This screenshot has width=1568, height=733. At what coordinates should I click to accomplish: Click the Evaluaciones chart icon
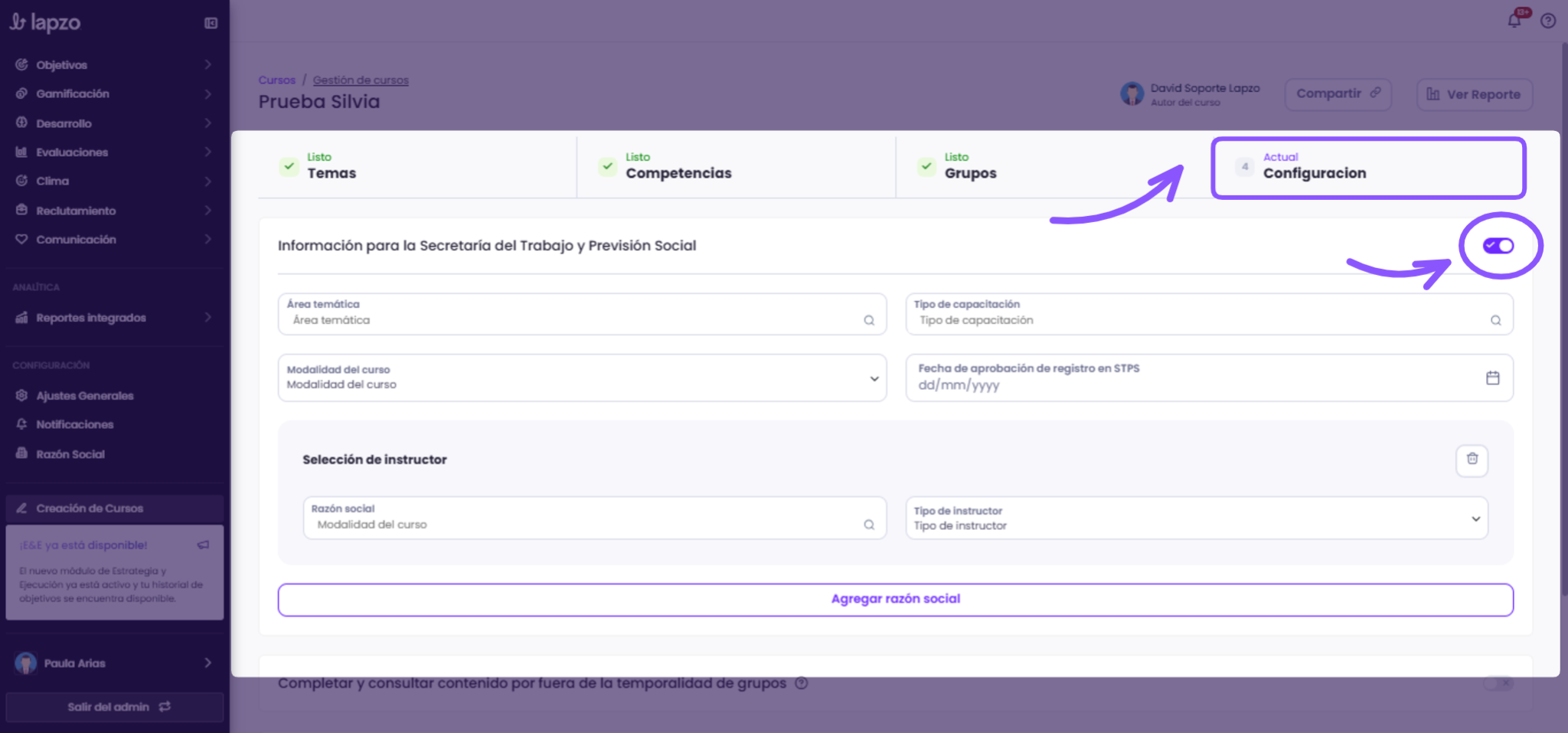click(x=21, y=152)
